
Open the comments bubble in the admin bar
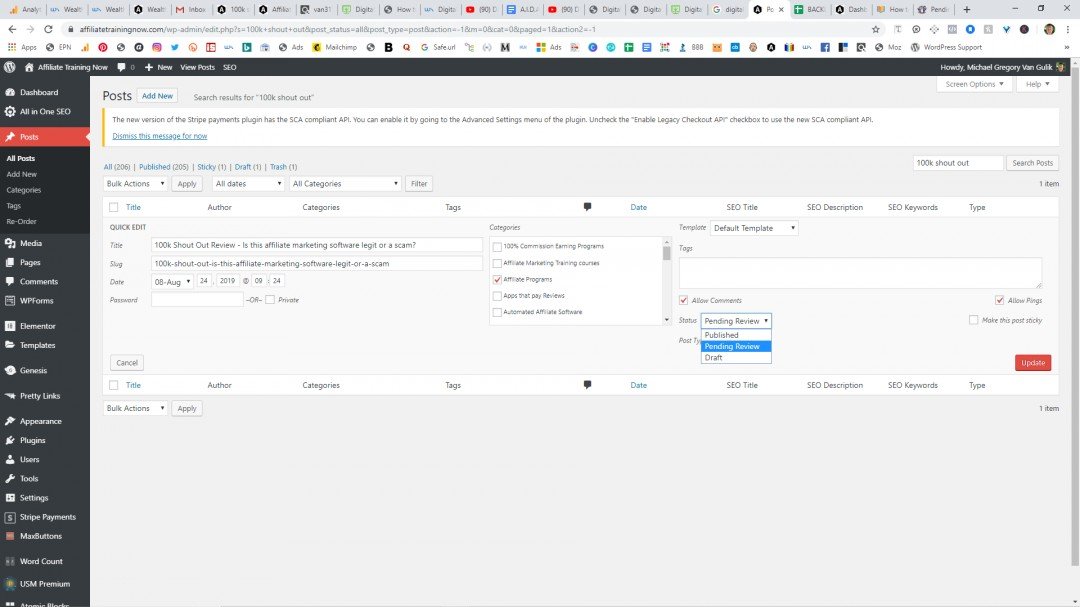(121, 67)
